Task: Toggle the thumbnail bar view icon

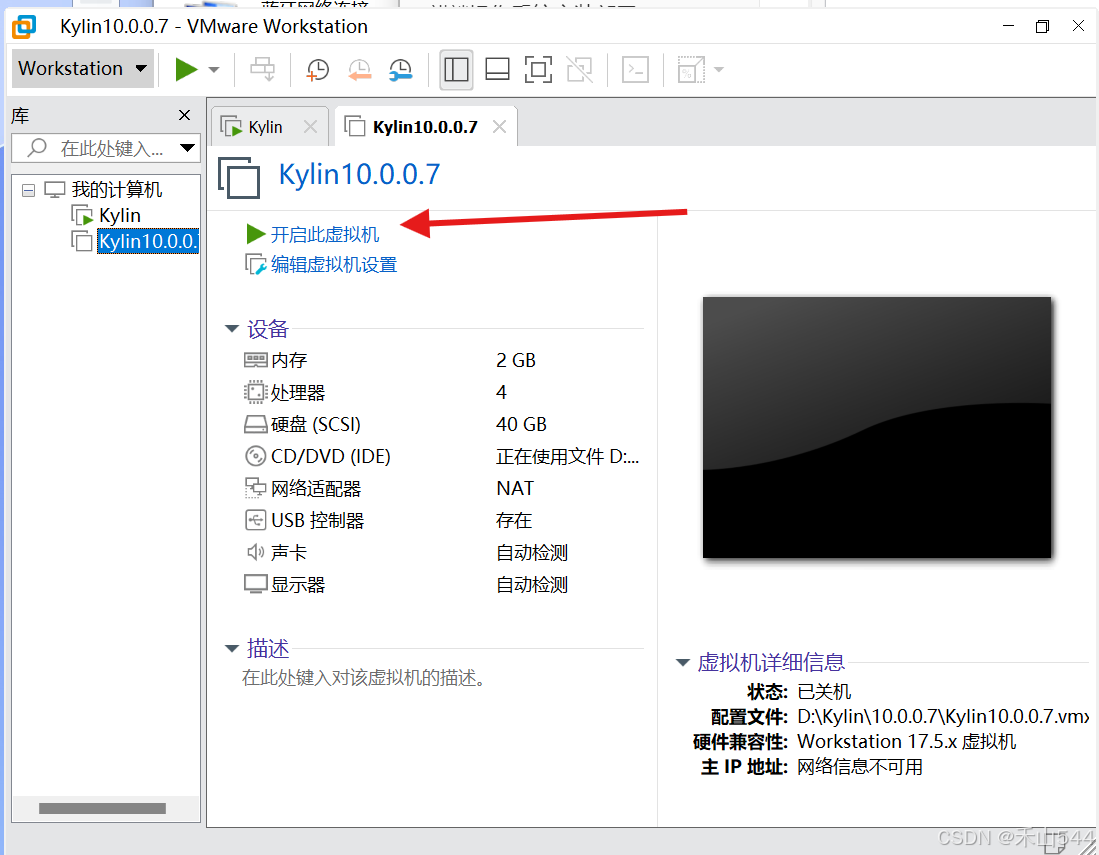Action: pos(497,69)
